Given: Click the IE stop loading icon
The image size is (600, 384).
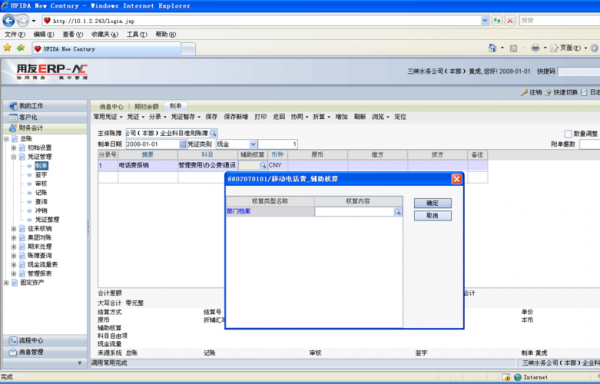Looking at the screenshot, I should pos(510,21).
